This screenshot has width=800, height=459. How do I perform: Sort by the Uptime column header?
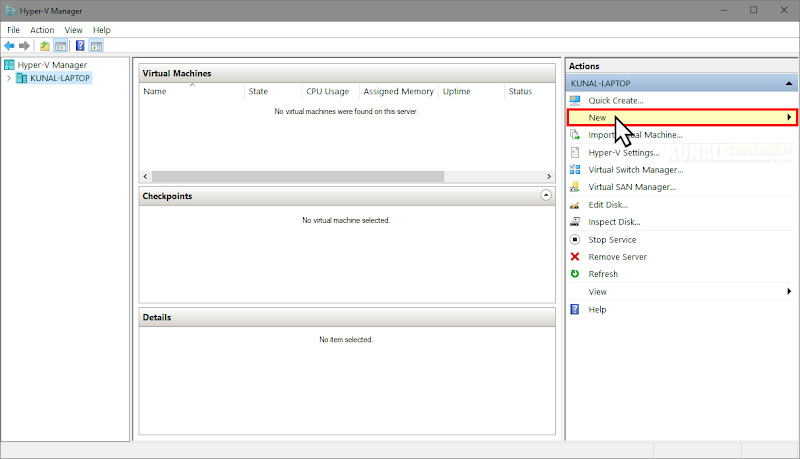471,91
